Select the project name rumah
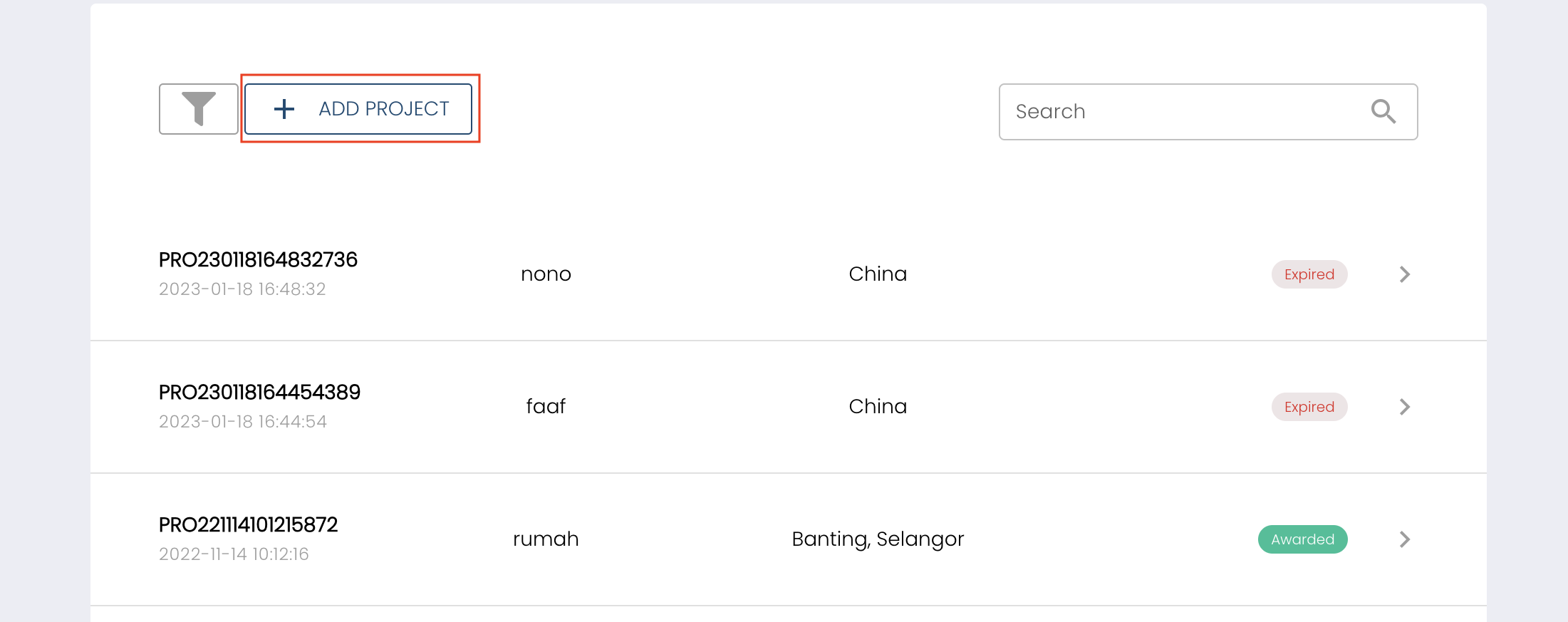The height and width of the screenshot is (622, 1568). click(546, 539)
